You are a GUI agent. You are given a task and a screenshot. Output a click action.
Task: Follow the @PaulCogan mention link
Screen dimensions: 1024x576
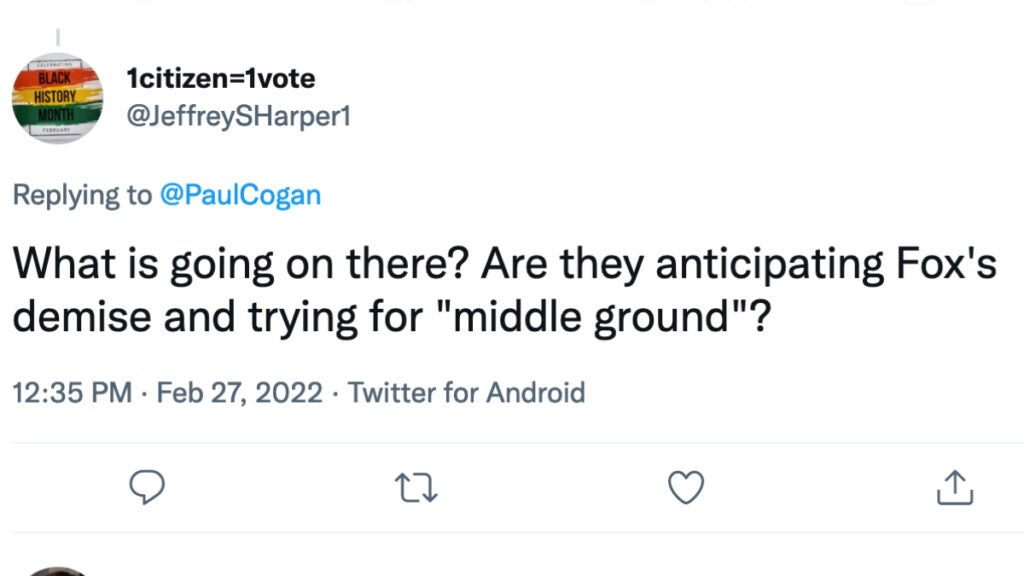click(x=240, y=194)
